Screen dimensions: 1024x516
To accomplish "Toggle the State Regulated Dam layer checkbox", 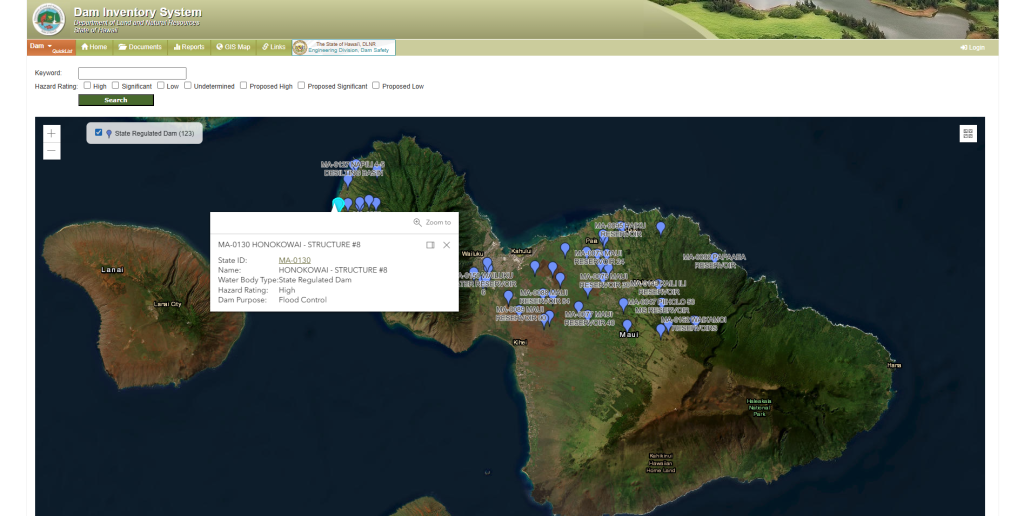I will (x=98, y=132).
